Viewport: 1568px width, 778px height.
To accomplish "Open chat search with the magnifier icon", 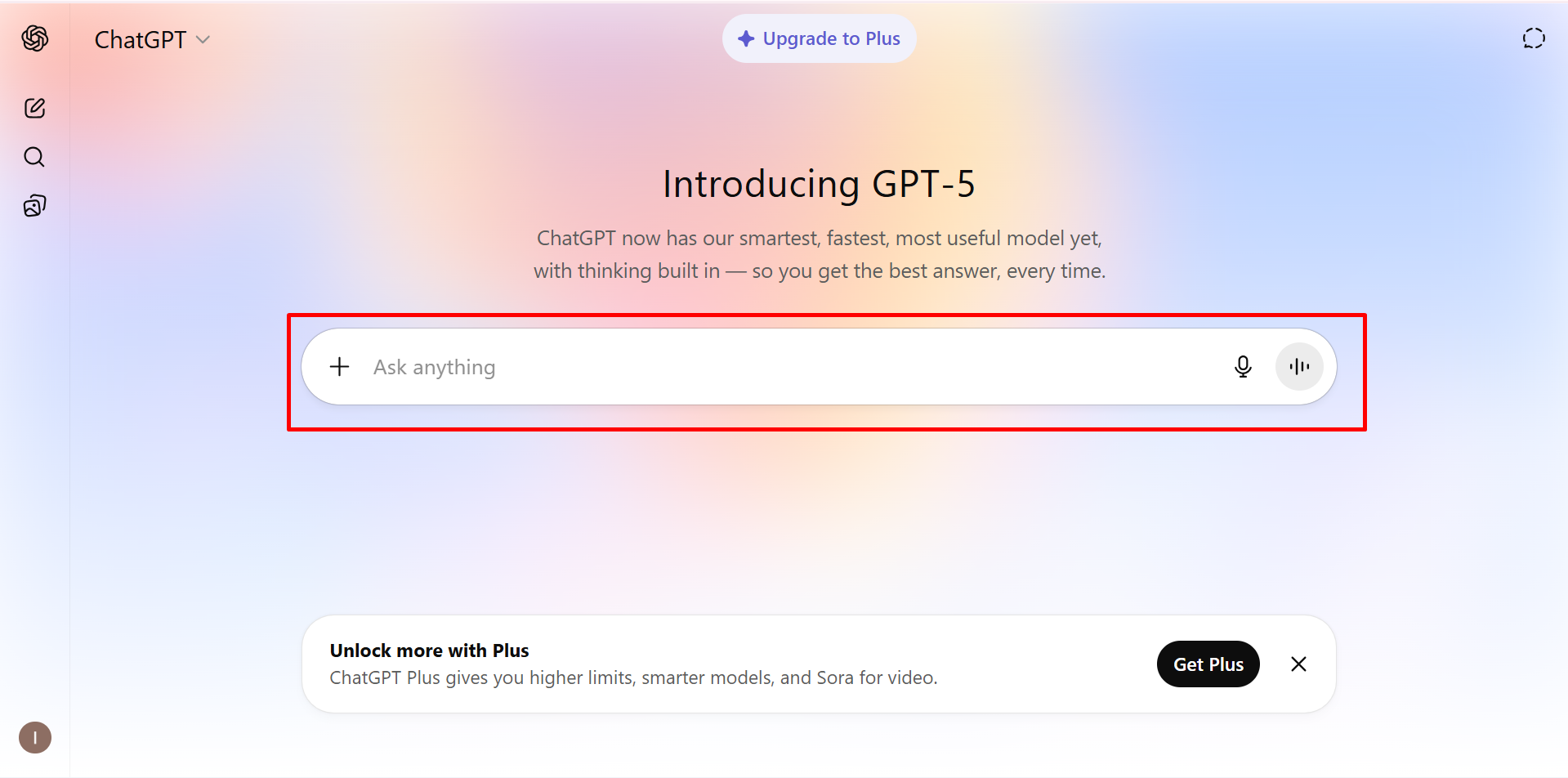I will (34, 157).
